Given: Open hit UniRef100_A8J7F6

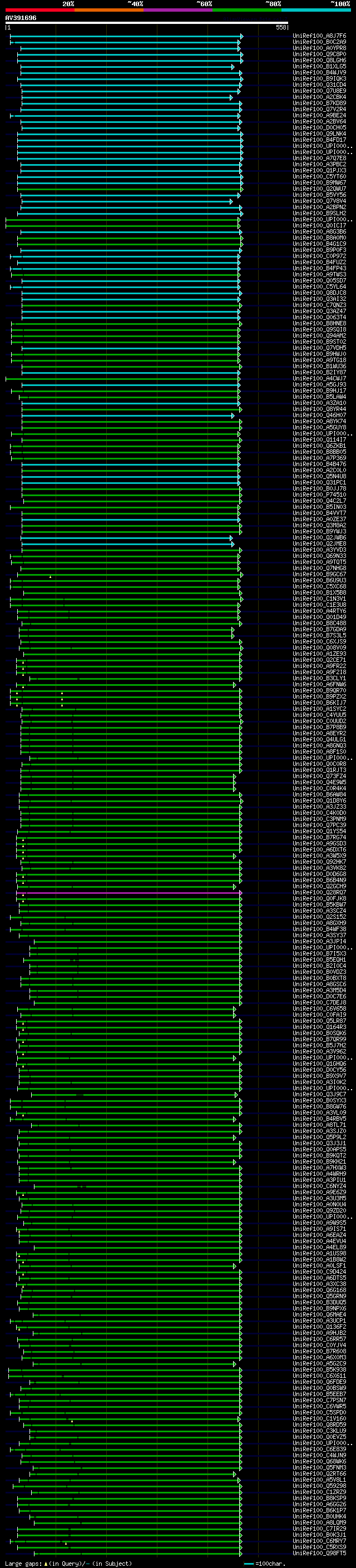Looking at the screenshot, I should click(x=319, y=36).
